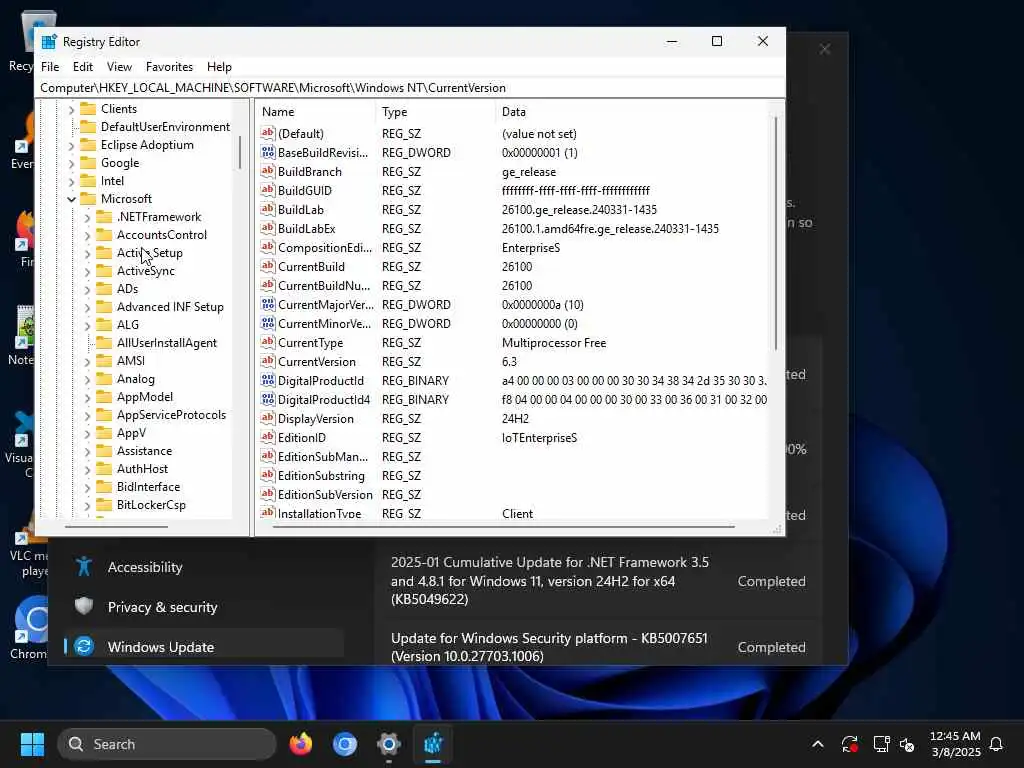The image size is (1024, 768).
Task: Select the DefaultUserEnvironment folder icon
Action: point(88,127)
